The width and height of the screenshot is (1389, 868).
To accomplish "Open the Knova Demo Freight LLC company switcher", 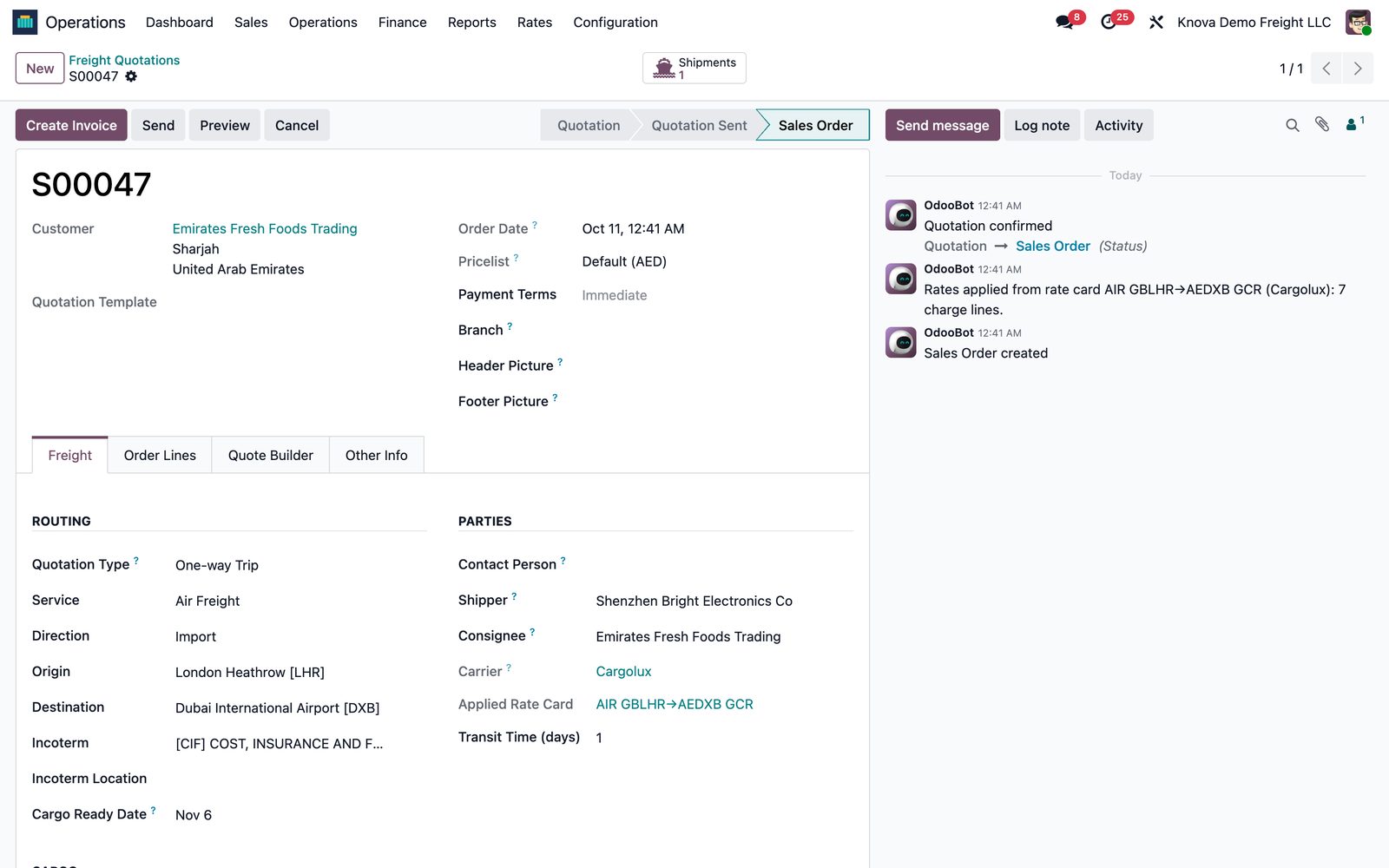I will pyautogui.click(x=1254, y=23).
